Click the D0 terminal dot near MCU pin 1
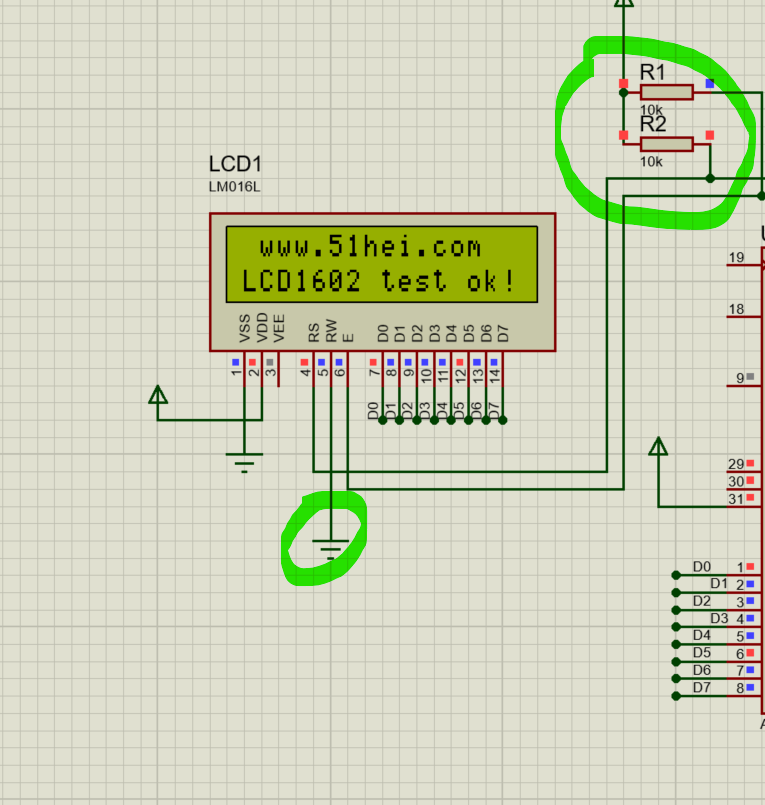This screenshot has width=765, height=805. (x=676, y=575)
